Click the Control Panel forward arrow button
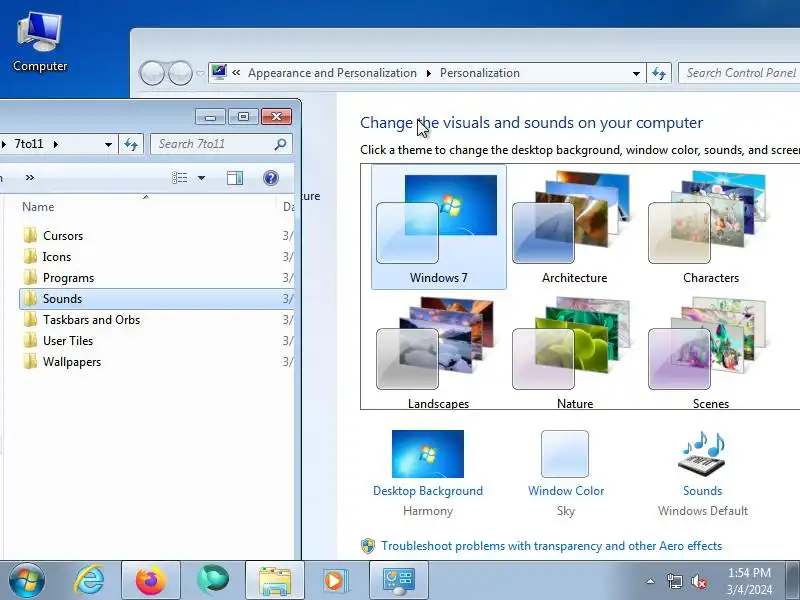 pos(180,73)
